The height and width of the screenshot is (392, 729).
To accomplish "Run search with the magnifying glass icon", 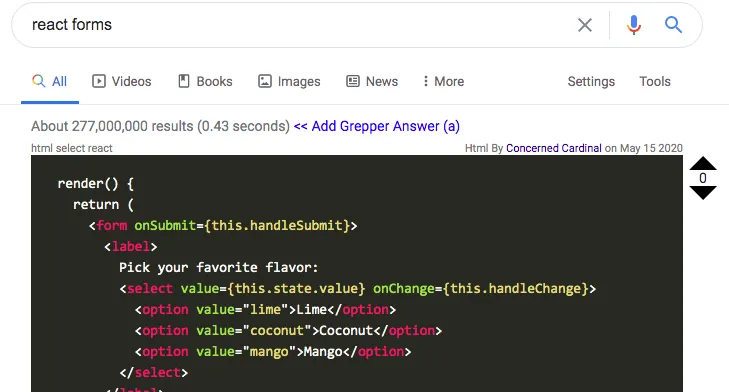I will pyautogui.click(x=673, y=24).
